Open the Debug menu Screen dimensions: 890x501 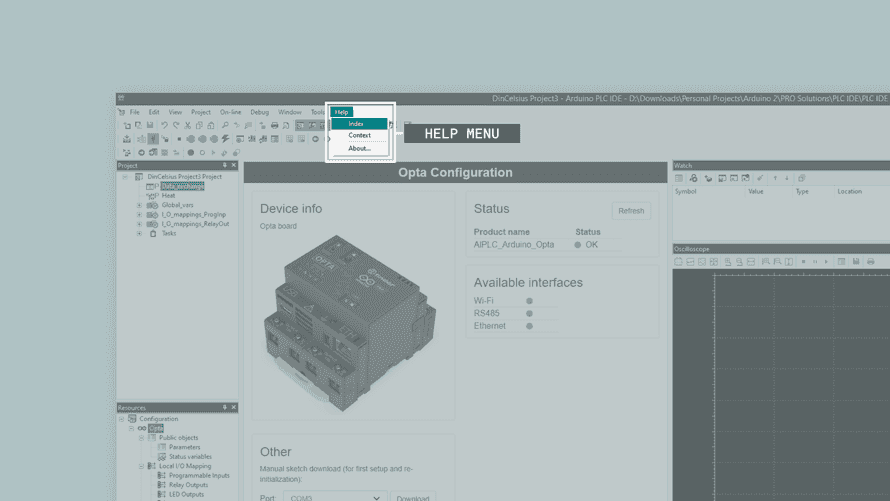coord(259,112)
